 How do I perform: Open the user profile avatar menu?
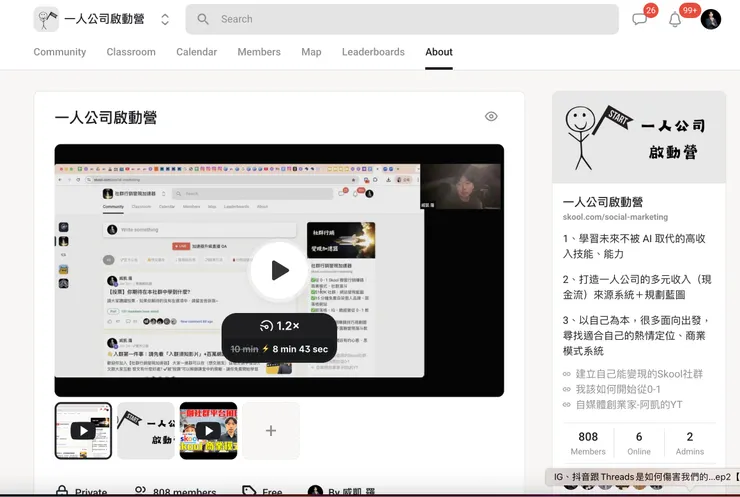pyautogui.click(x=710, y=19)
